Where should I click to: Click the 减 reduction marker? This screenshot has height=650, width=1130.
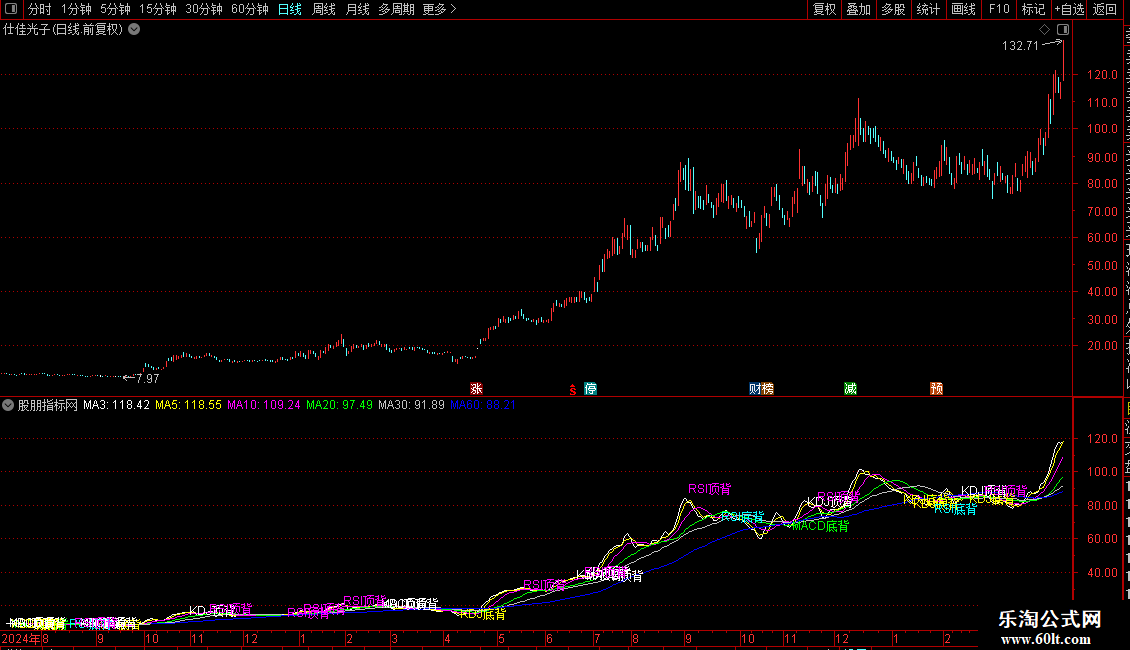850,389
